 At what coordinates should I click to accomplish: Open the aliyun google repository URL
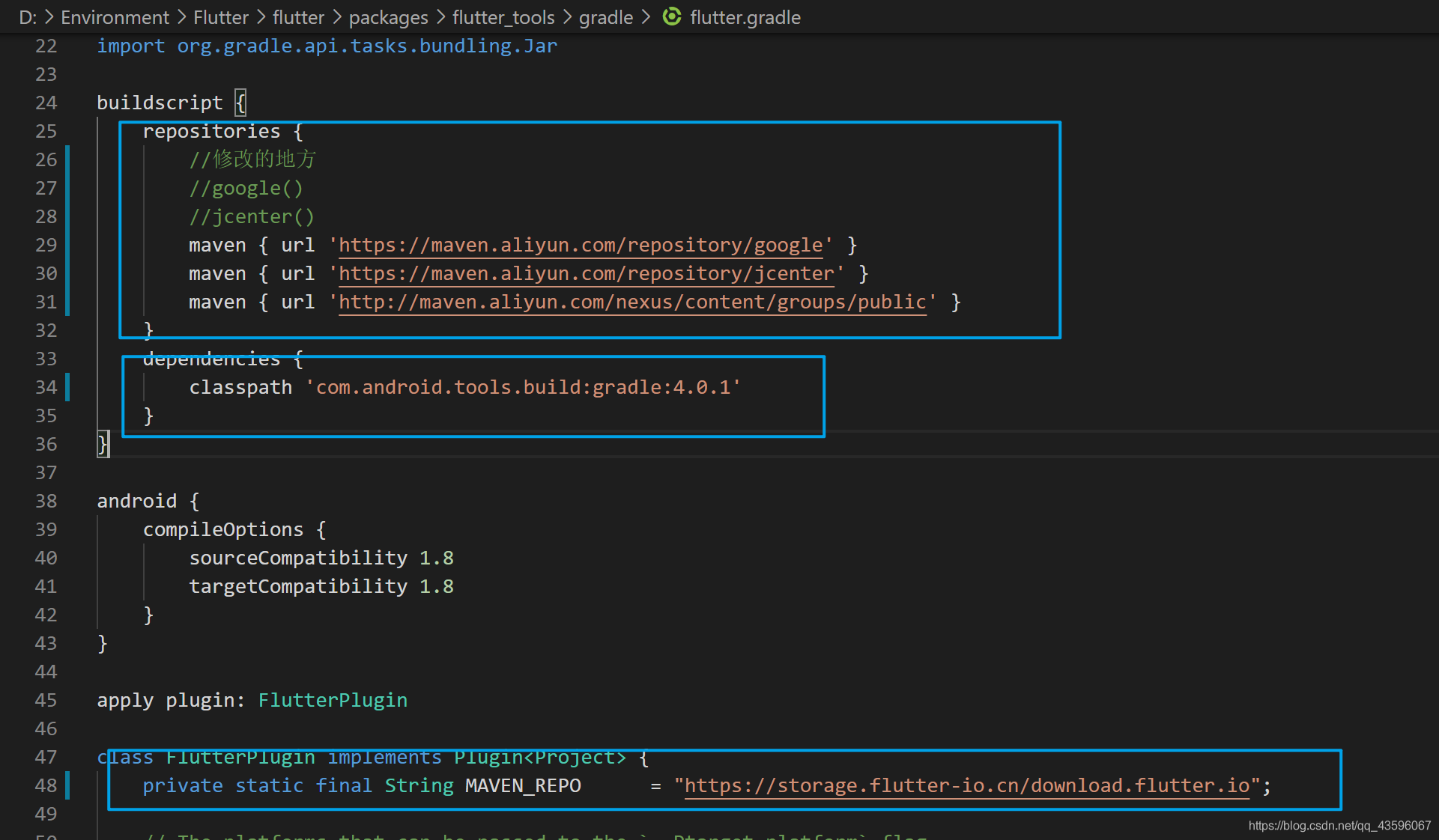pos(581,245)
